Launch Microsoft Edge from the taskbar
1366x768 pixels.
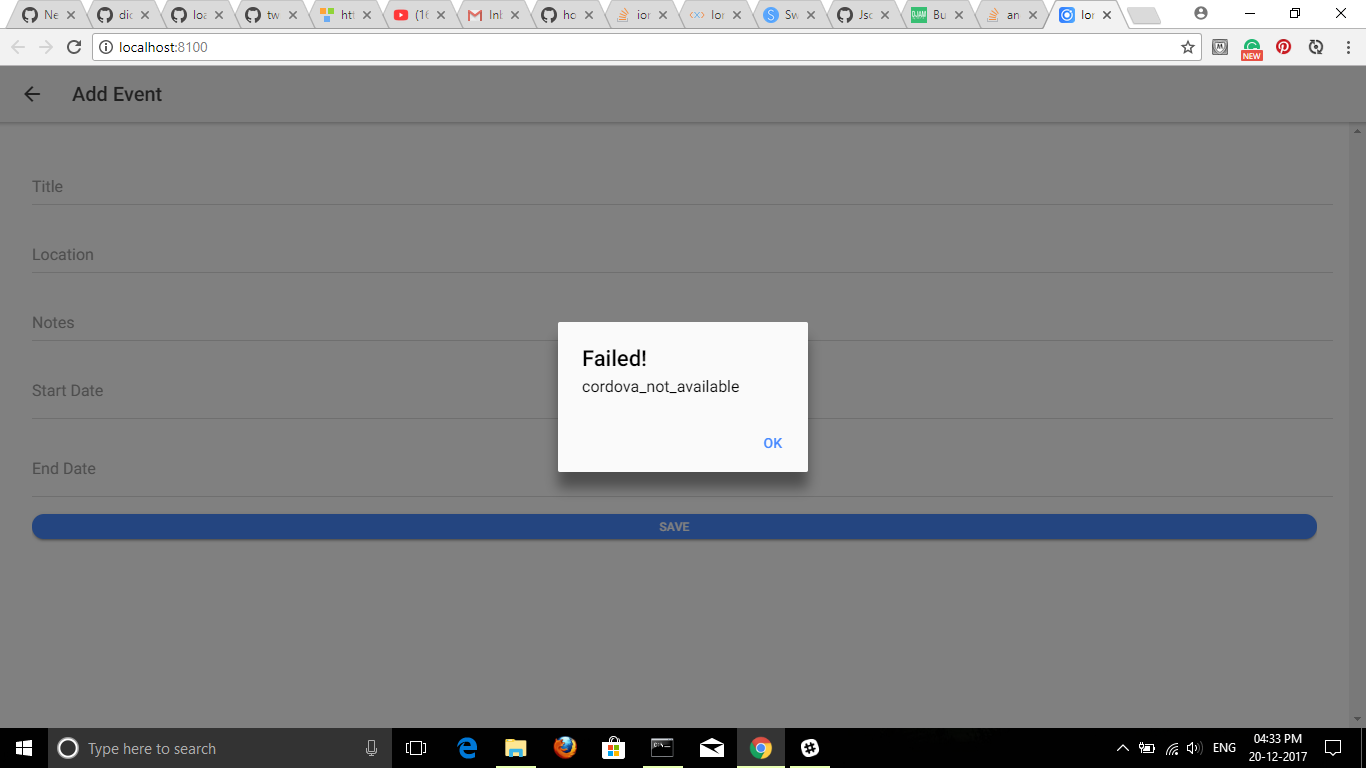(x=467, y=748)
